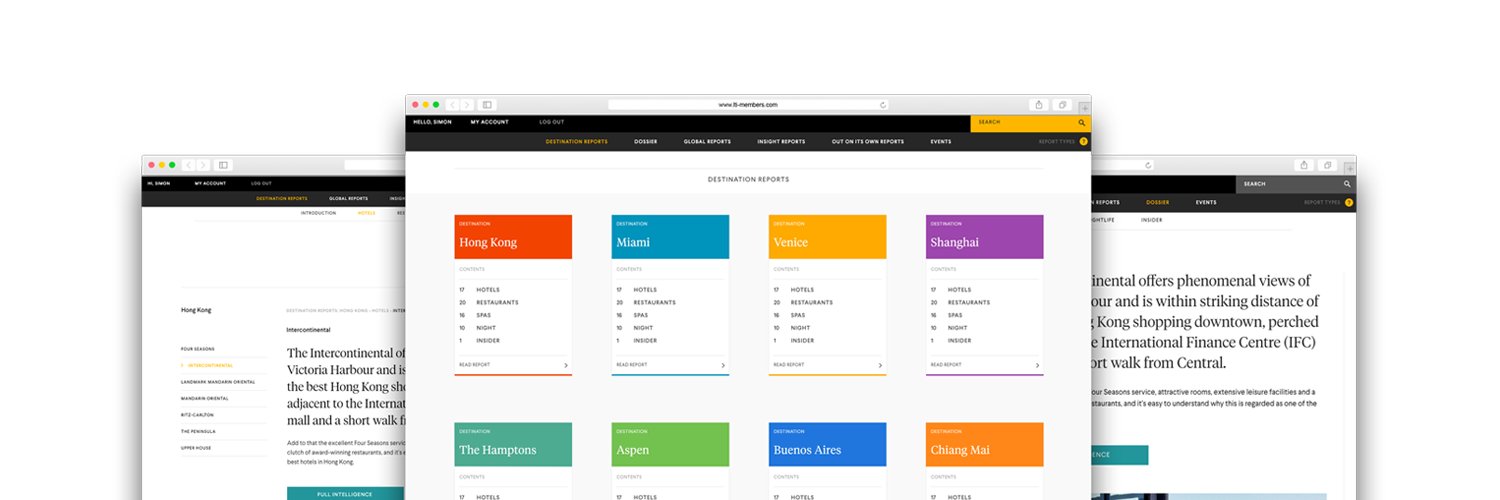Click Full Intelligence button in left window

pyautogui.click(x=346, y=494)
